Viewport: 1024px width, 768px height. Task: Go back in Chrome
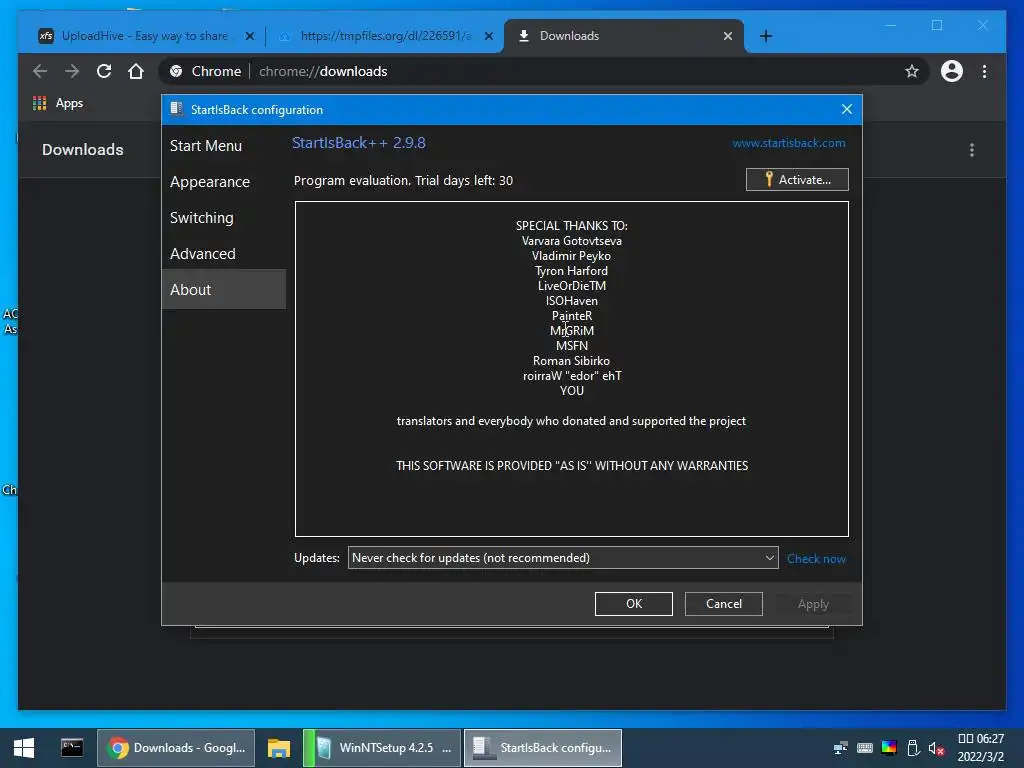pyautogui.click(x=40, y=71)
